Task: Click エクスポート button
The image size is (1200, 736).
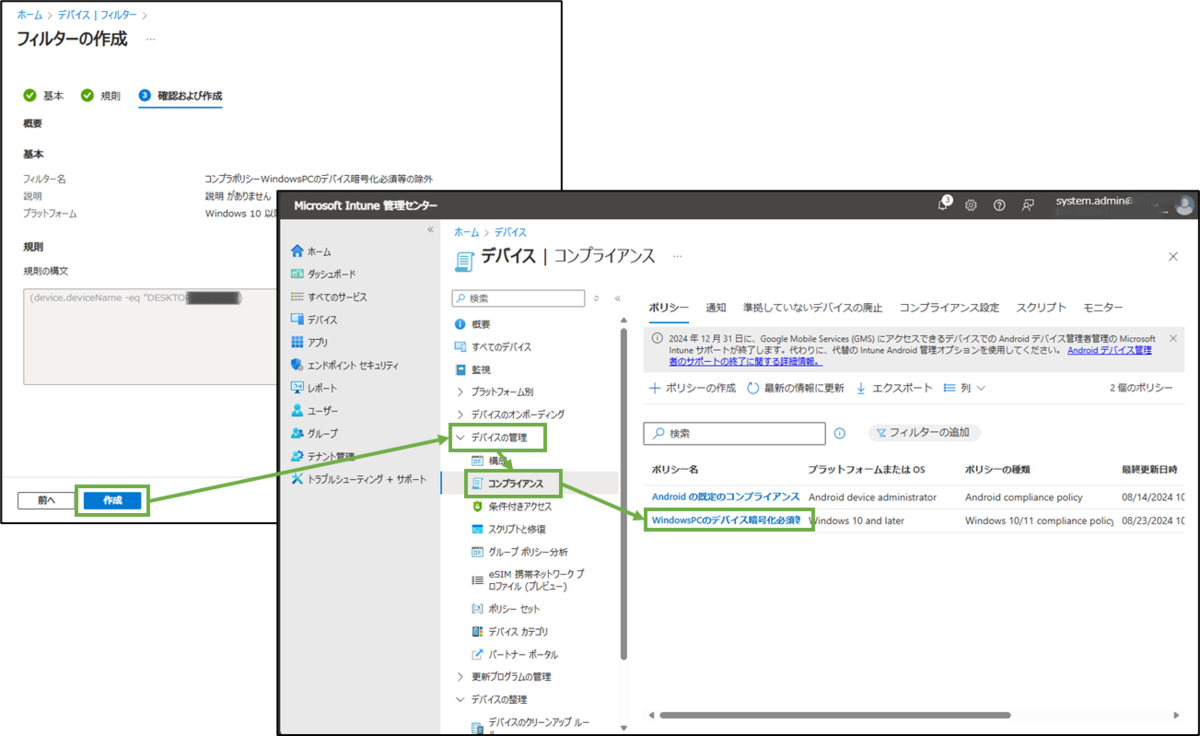Action: tap(894, 388)
